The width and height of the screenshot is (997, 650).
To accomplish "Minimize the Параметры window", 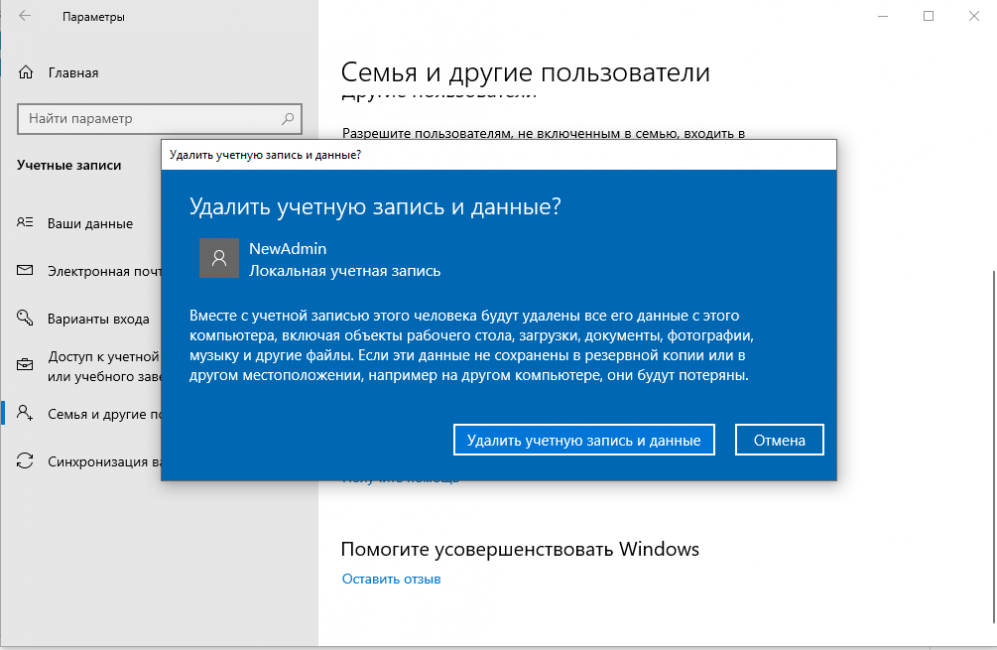I will (x=883, y=16).
